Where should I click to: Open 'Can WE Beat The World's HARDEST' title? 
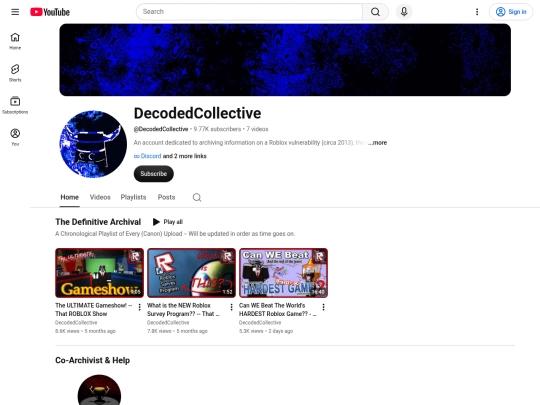pyautogui.click(x=278, y=310)
